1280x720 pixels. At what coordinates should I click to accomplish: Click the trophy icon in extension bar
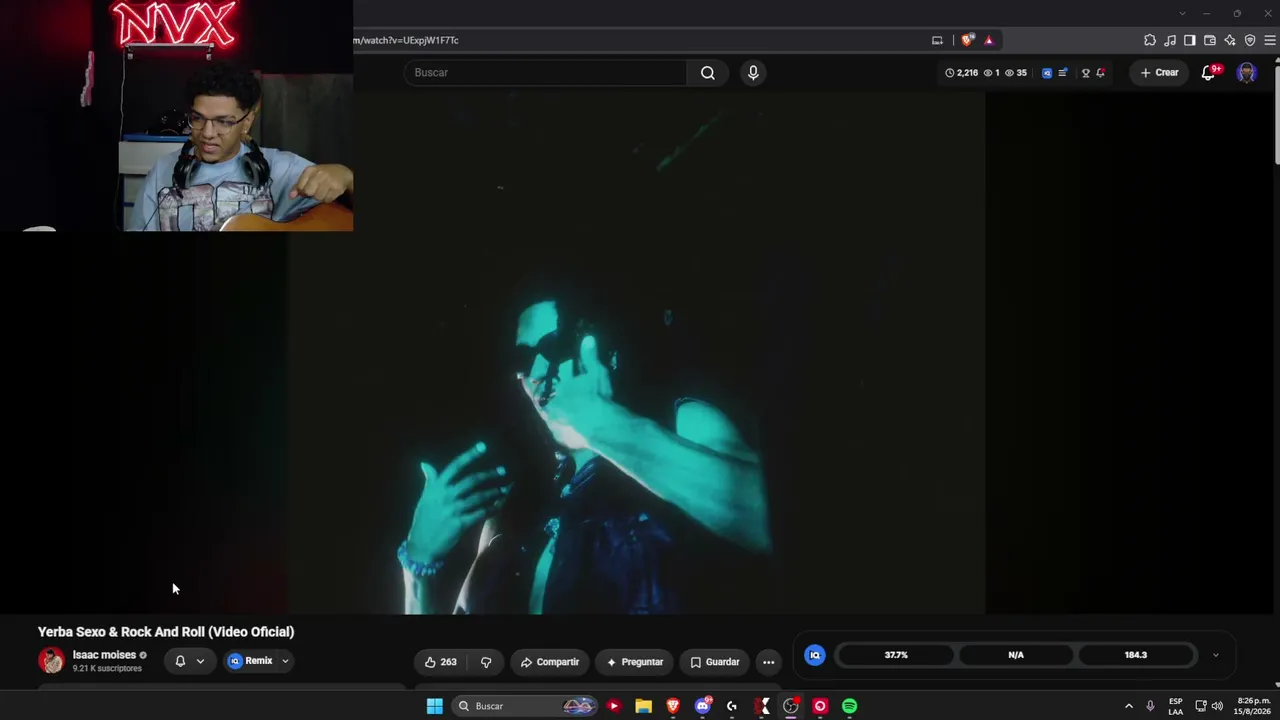tap(1085, 72)
